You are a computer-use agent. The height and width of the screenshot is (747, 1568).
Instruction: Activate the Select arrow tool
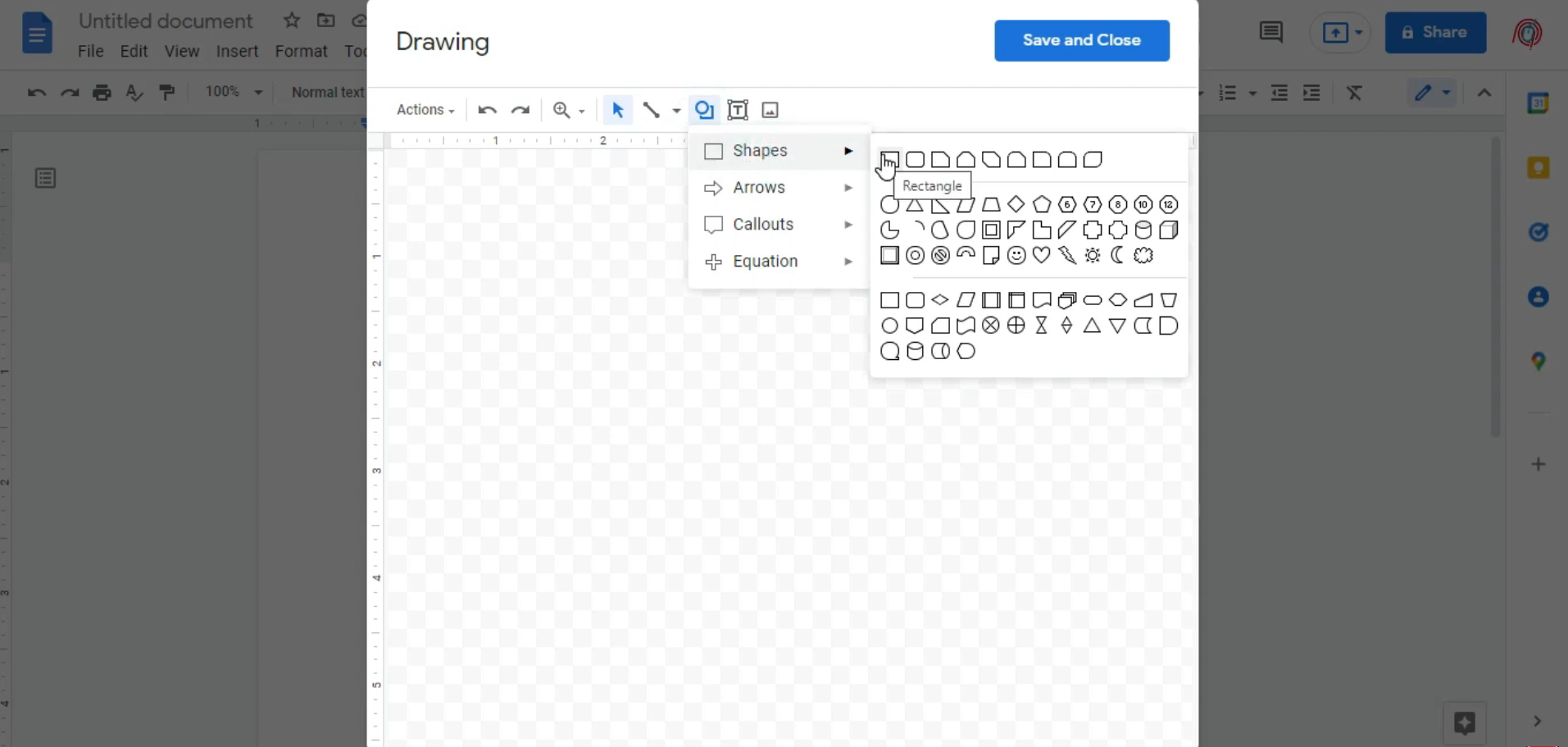click(618, 110)
